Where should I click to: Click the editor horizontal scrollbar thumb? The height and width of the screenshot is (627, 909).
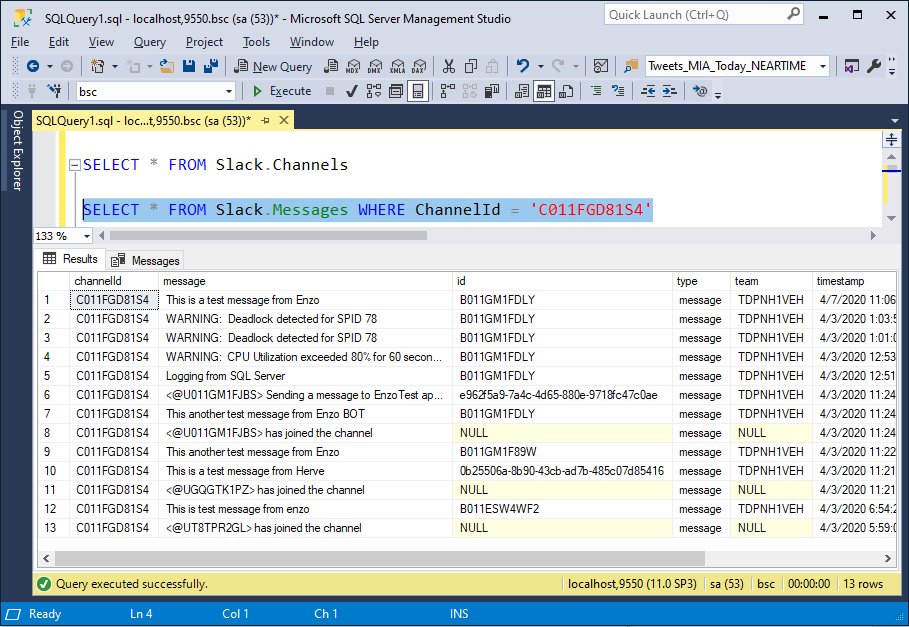pos(268,236)
